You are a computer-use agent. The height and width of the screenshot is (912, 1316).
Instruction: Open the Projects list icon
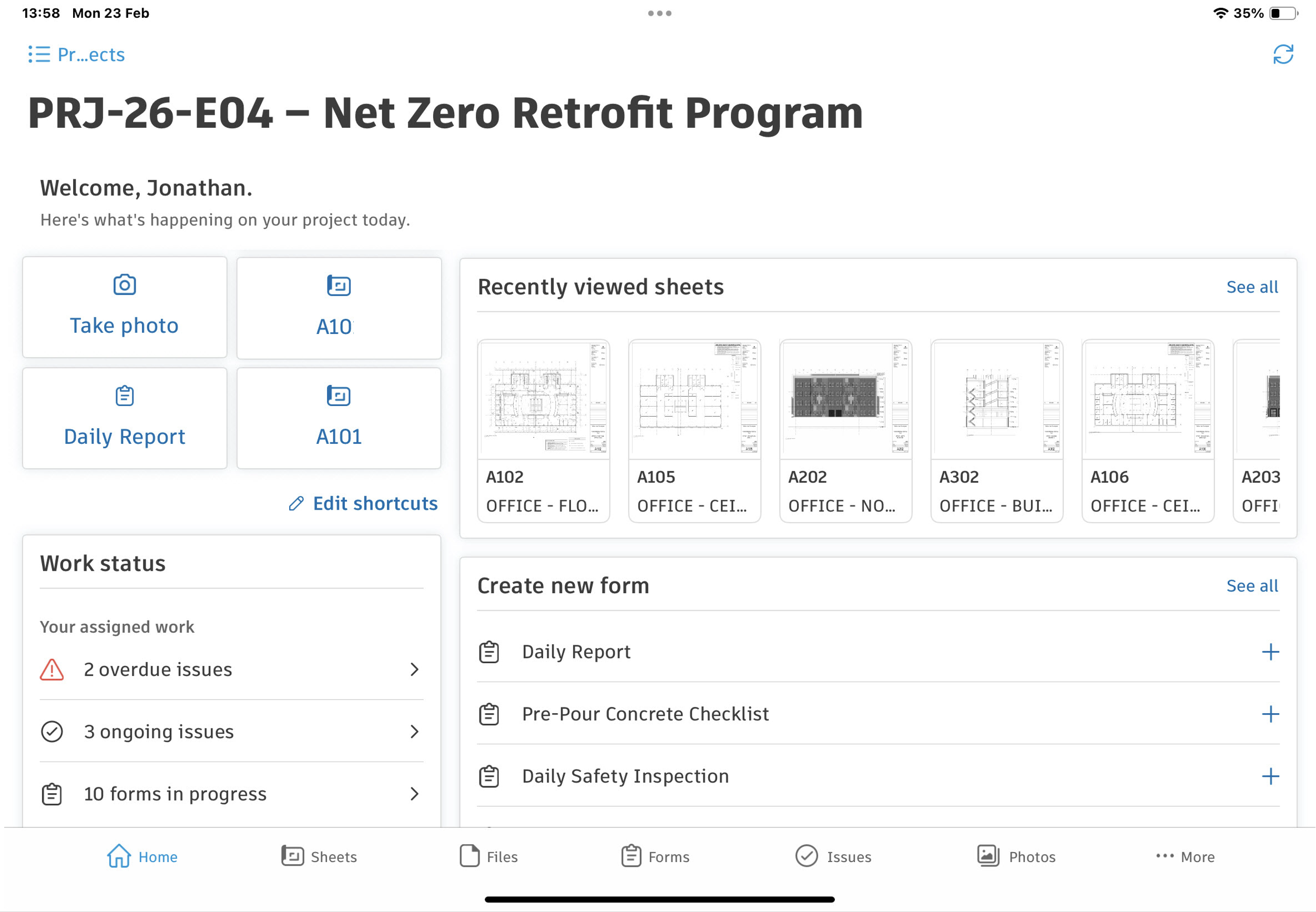(x=39, y=55)
